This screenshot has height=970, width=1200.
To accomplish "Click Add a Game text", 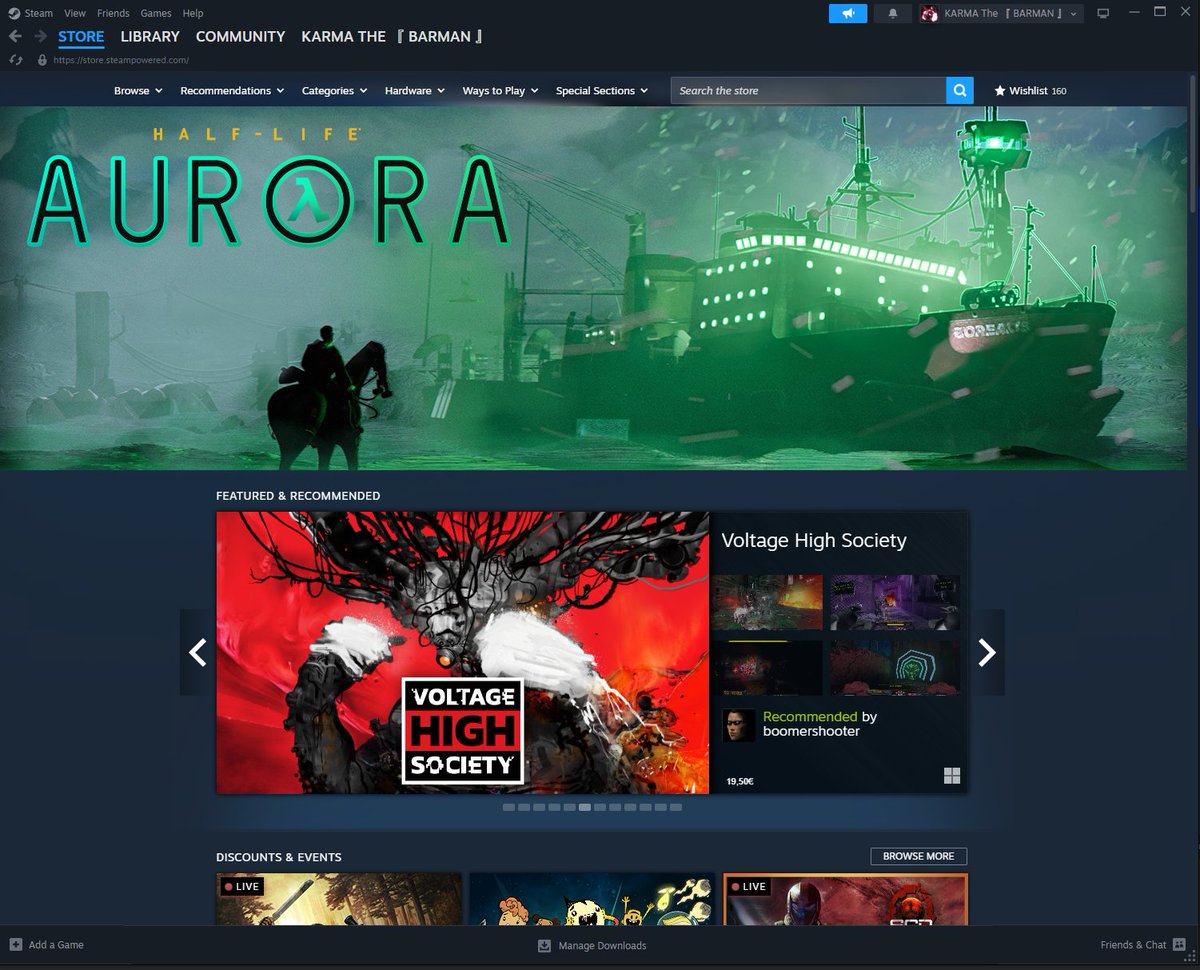I will click(56, 945).
